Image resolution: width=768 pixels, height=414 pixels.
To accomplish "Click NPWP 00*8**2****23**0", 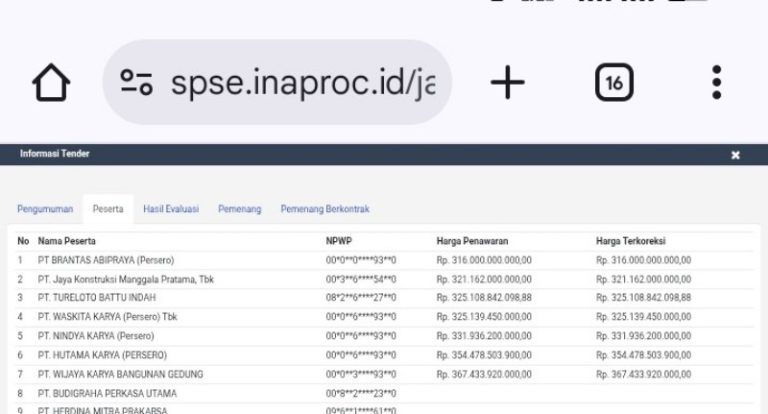I will coord(361,393).
